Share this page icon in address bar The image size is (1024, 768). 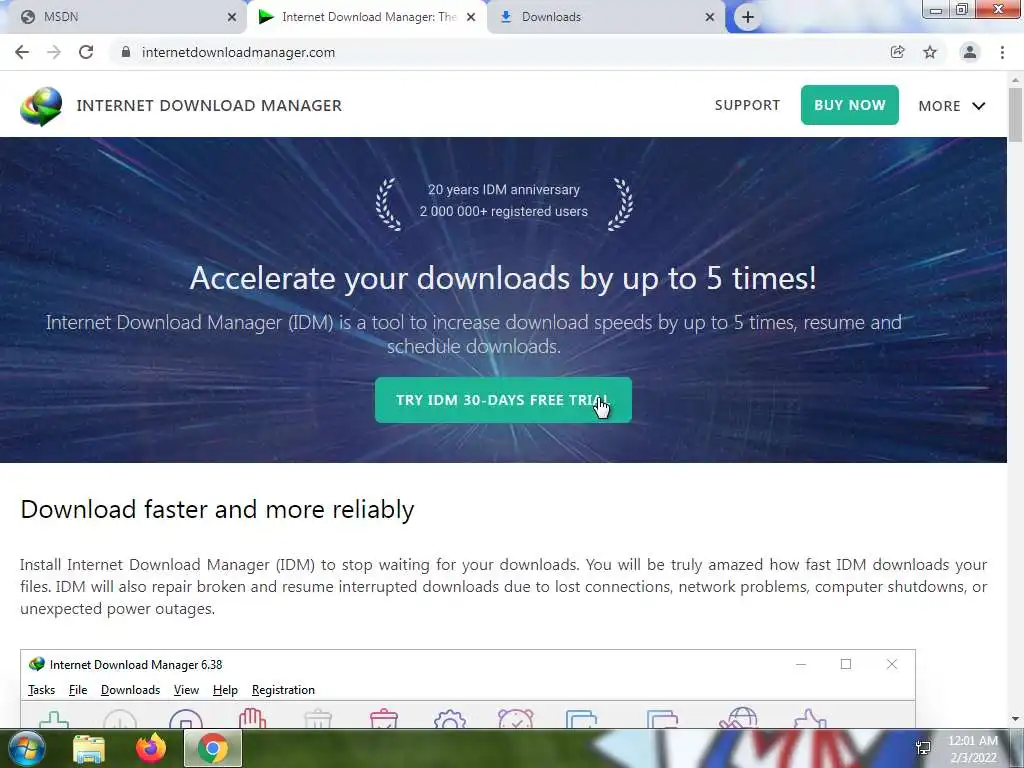897,52
